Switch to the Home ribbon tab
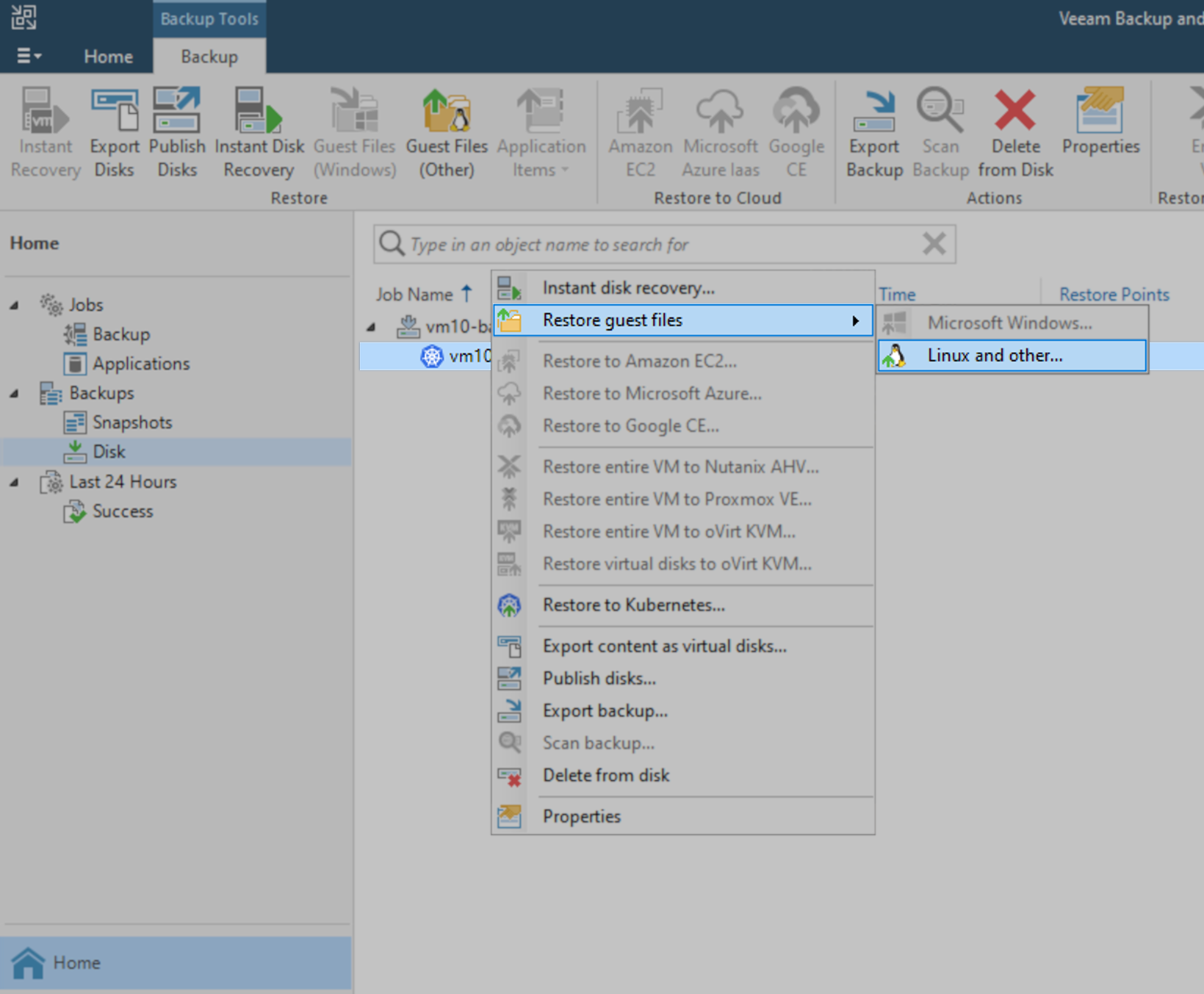This screenshot has height=994, width=1204. coord(108,56)
